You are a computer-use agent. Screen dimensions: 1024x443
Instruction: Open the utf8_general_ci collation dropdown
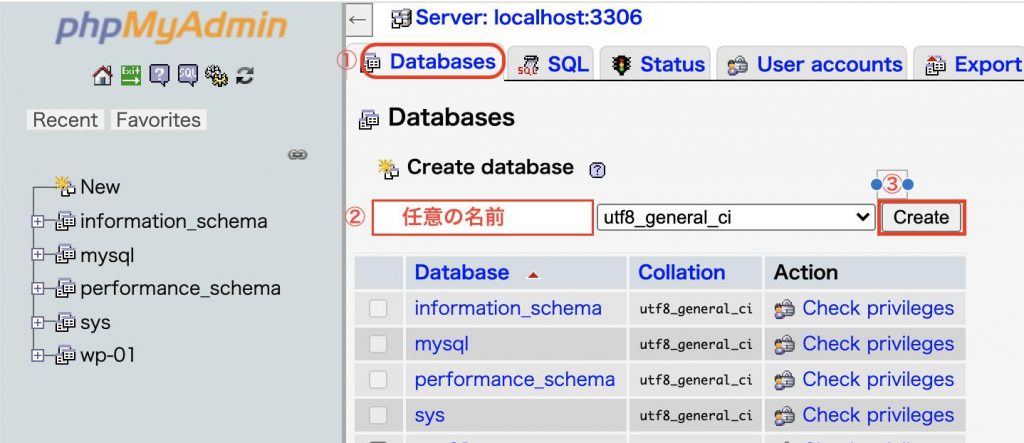click(x=735, y=218)
